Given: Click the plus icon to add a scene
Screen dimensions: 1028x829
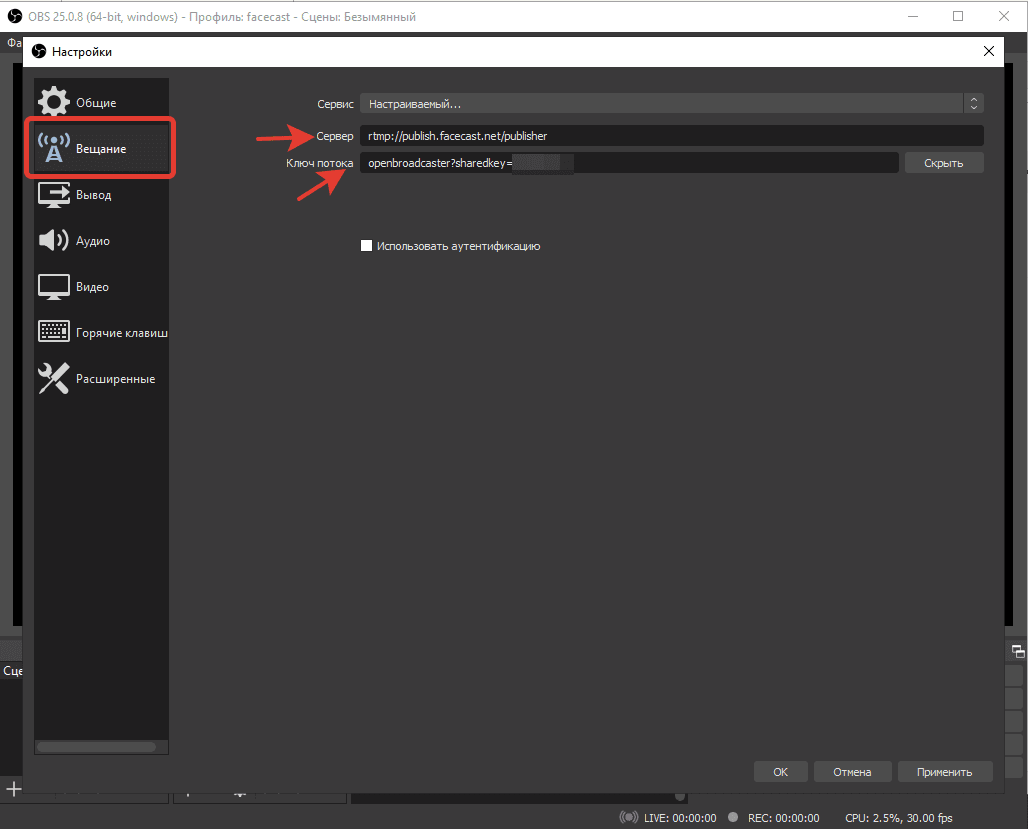Looking at the screenshot, I should (x=13, y=789).
